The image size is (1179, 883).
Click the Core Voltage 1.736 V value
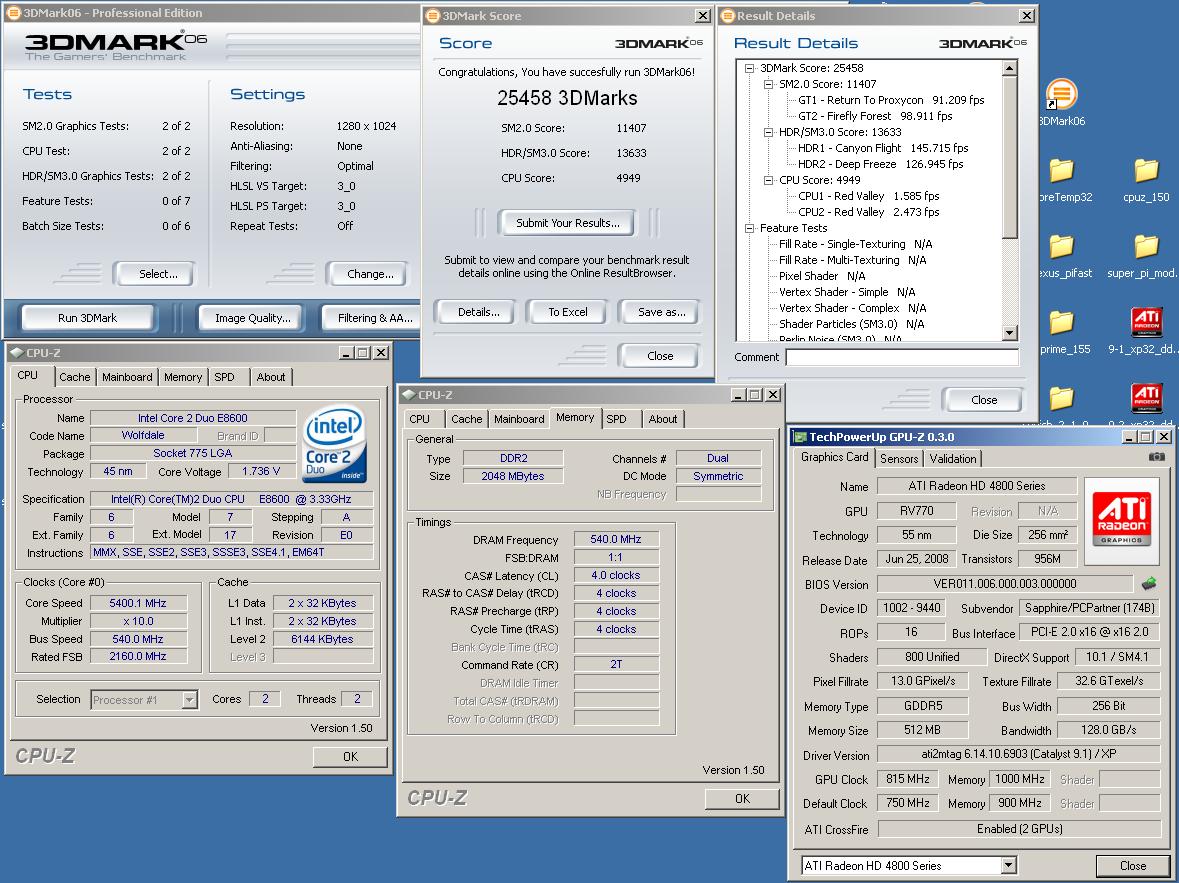261,472
